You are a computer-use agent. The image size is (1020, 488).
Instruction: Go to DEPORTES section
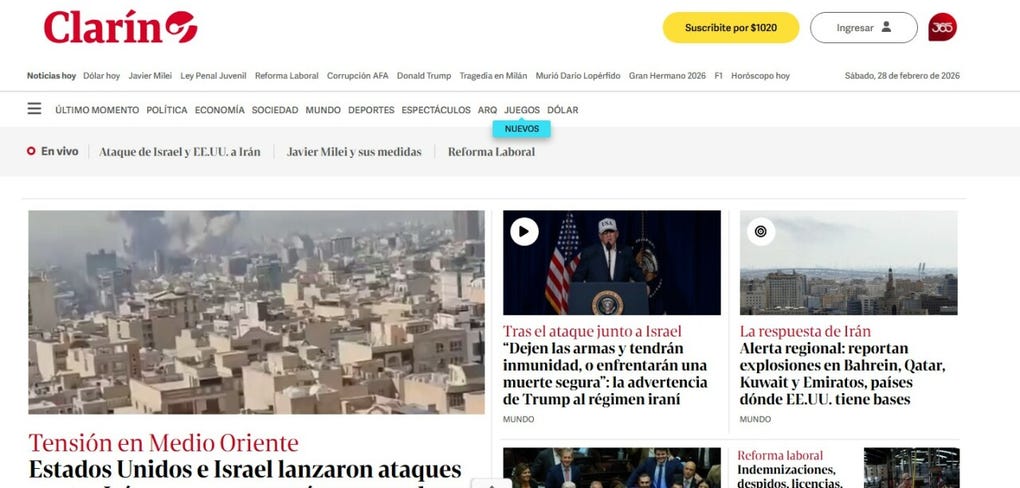click(371, 110)
